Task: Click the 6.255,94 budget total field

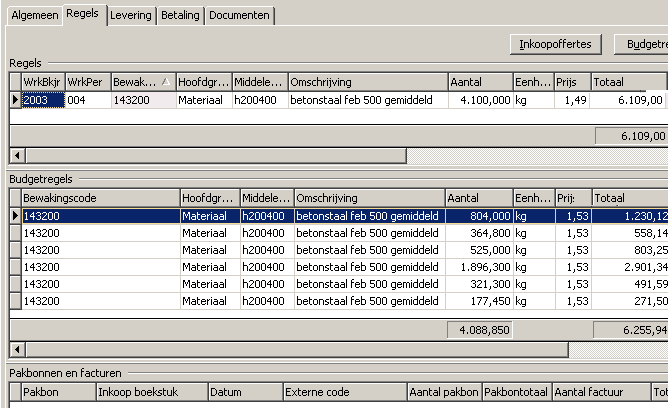Action: pos(631,330)
